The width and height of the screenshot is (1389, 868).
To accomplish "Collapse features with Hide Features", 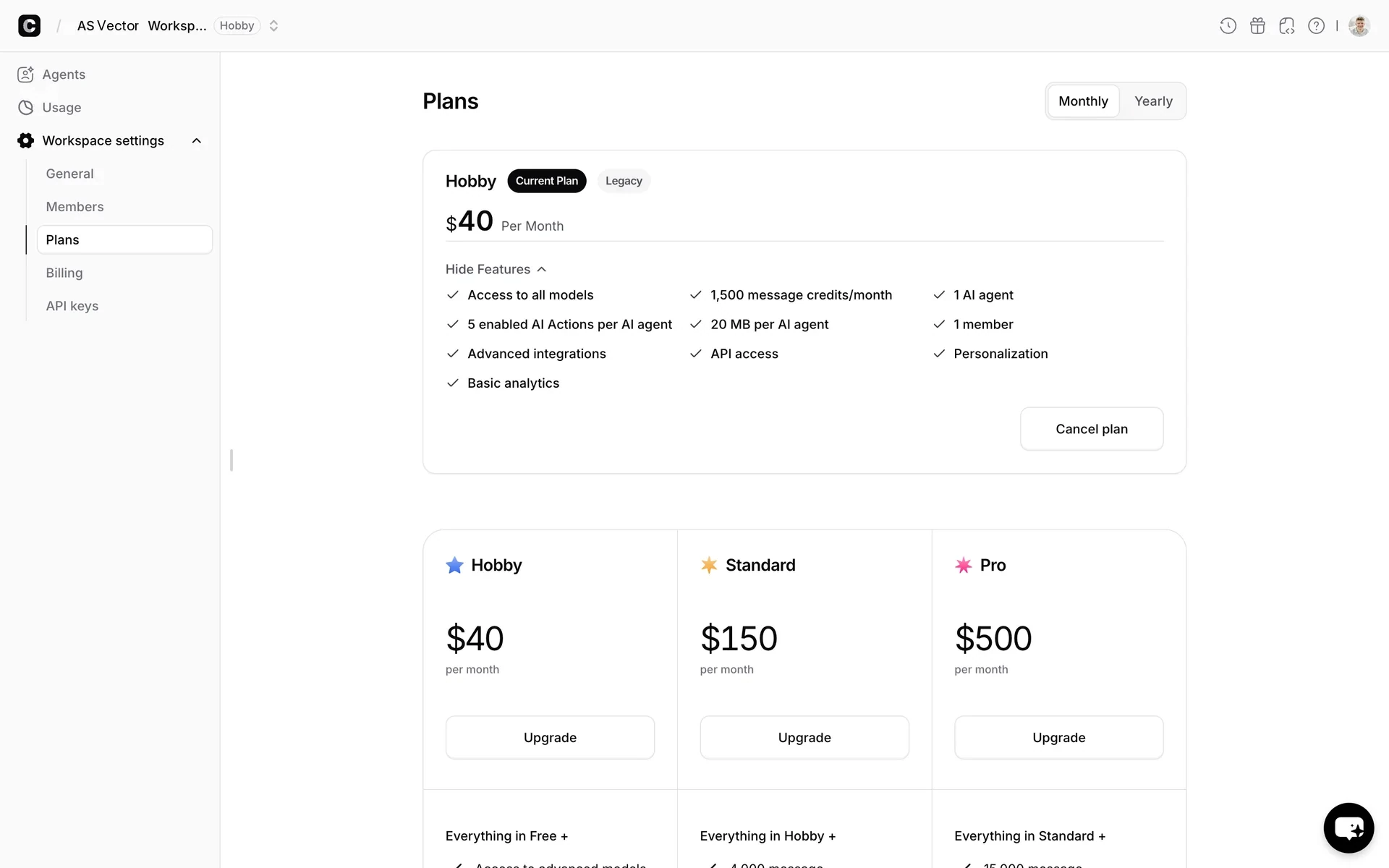I will click(x=496, y=269).
